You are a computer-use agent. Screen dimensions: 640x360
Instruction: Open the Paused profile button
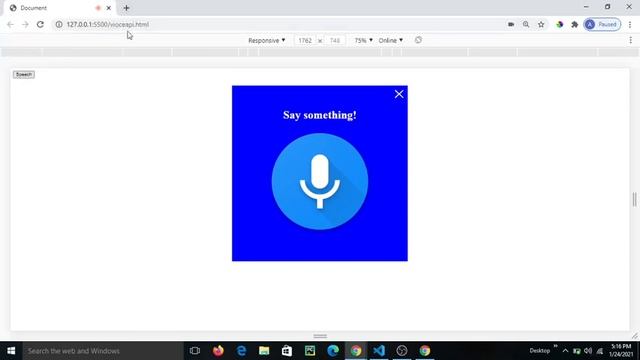pyautogui.click(x=602, y=24)
